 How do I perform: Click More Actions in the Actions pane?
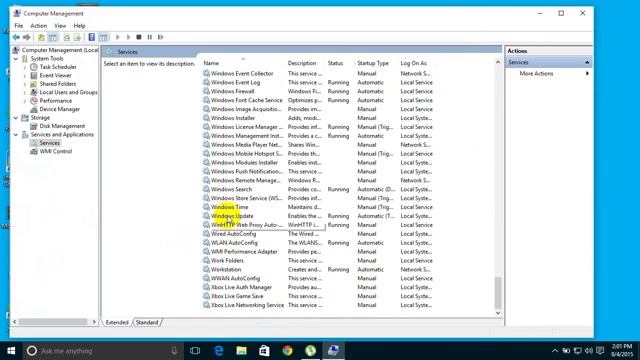[536, 73]
